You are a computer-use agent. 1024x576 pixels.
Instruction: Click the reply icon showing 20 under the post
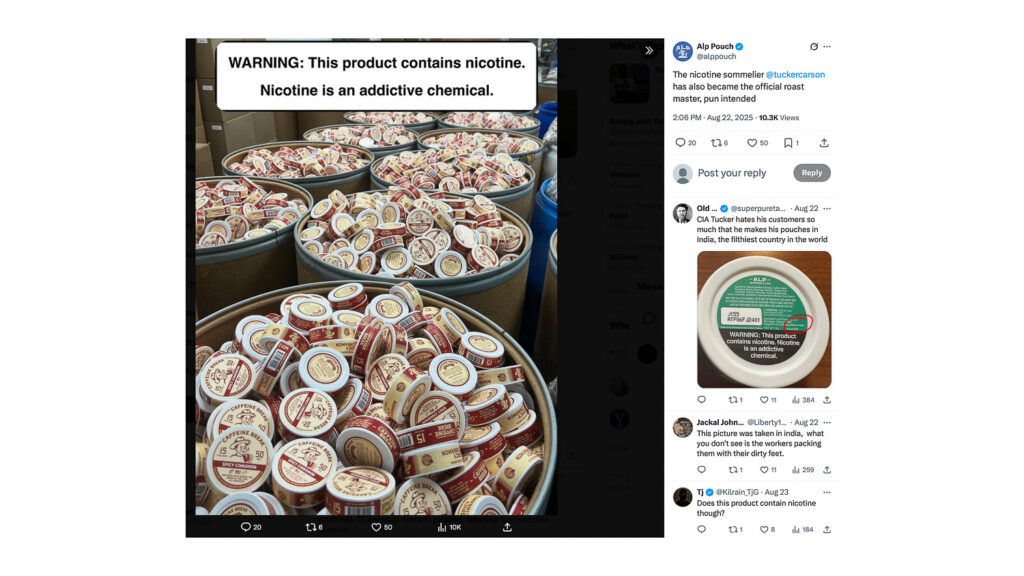coord(685,142)
